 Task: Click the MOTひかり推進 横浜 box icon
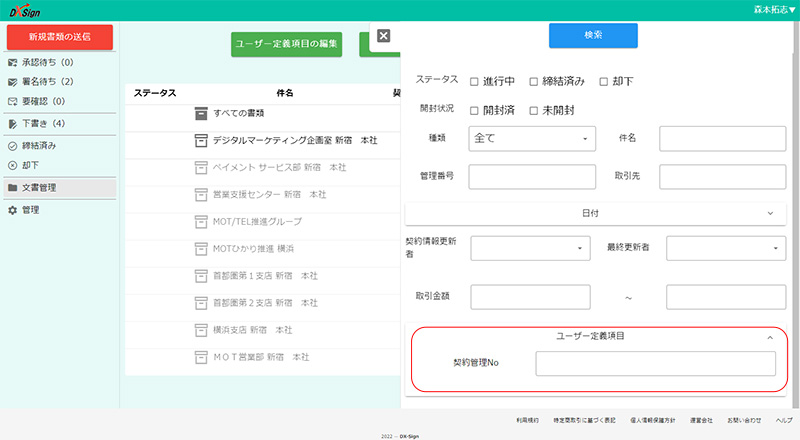click(201, 249)
